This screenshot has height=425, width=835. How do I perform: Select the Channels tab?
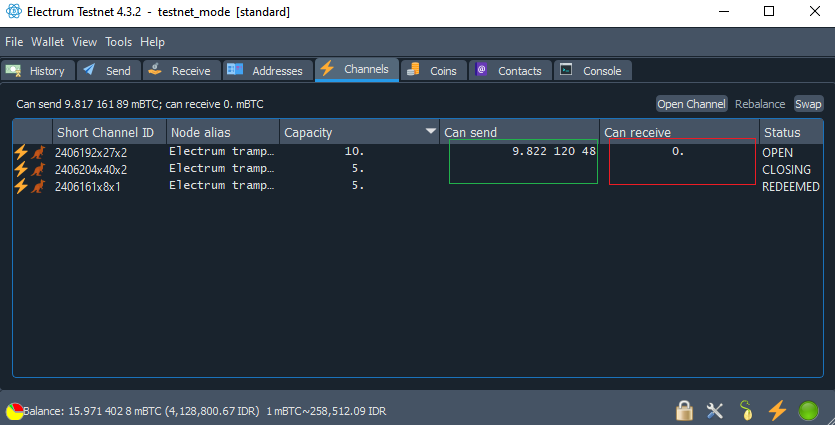click(357, 69)
